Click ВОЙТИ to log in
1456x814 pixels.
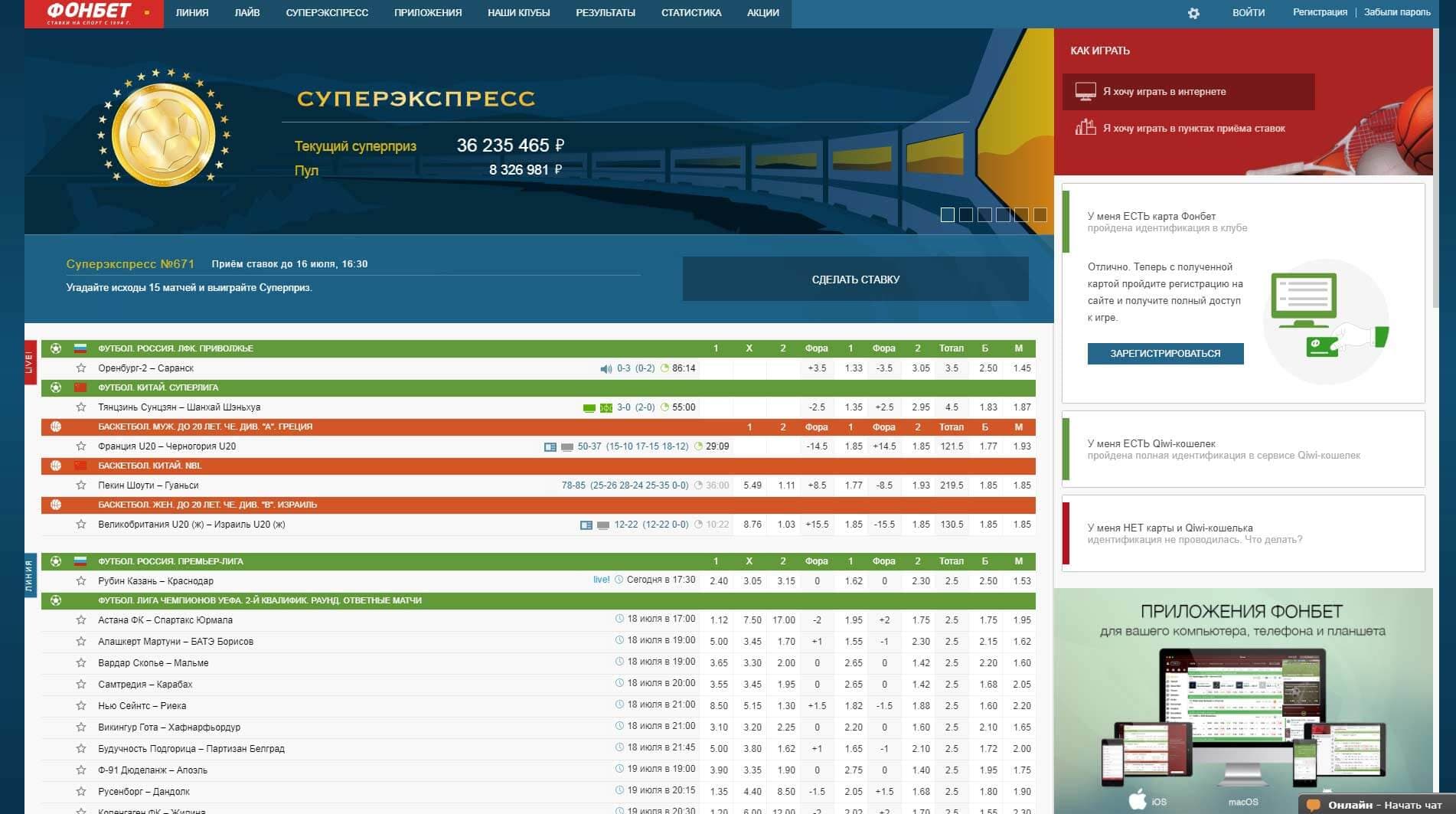click(x=1249, y=13)
